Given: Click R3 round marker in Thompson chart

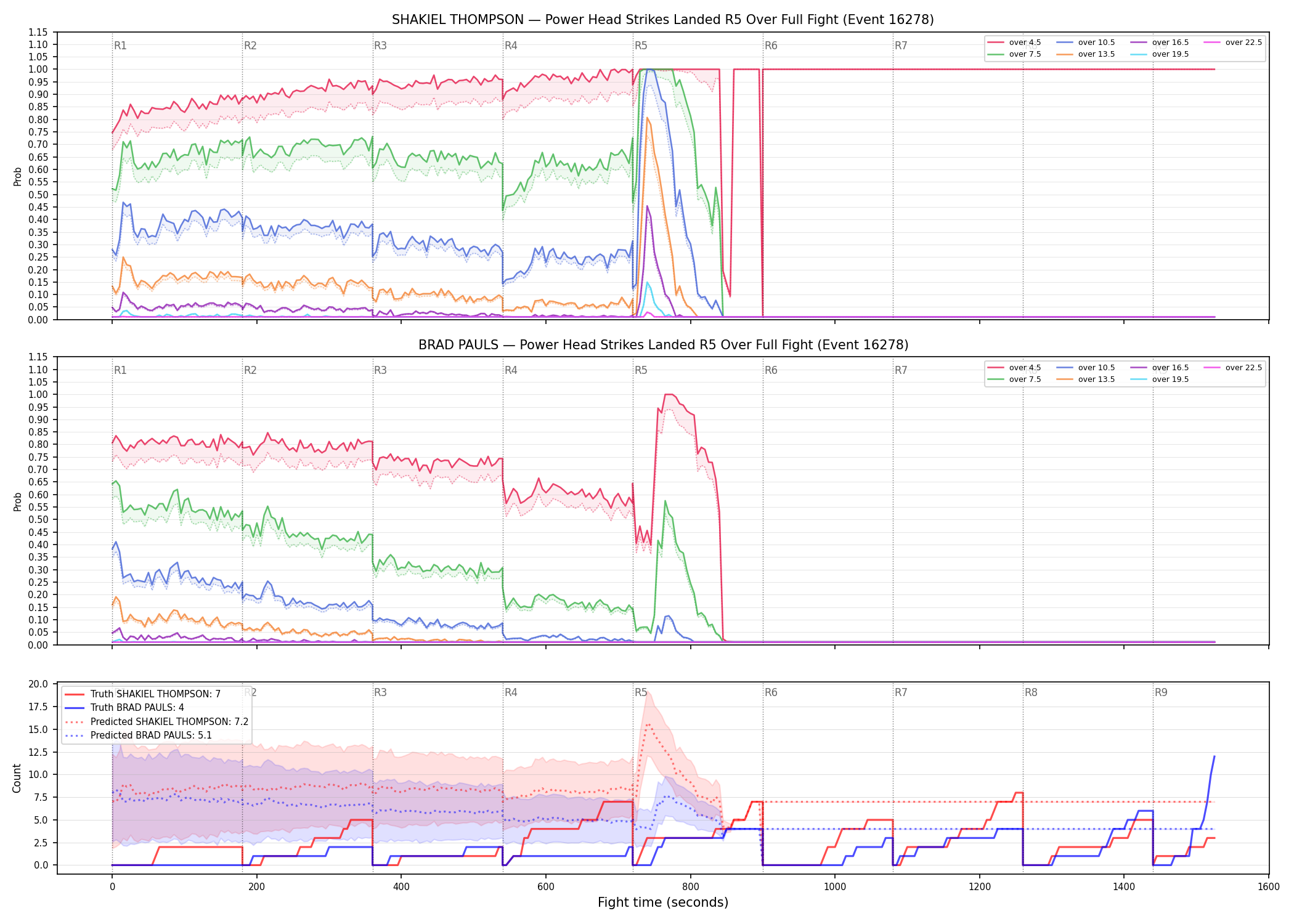Looking at the screenshot, I should pyautogui.click(x=380, y=46).
